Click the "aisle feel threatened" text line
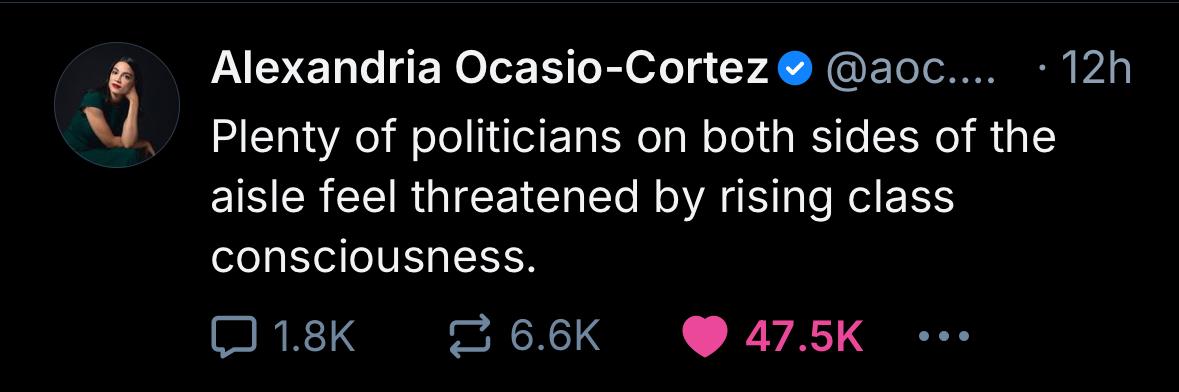Screen dimensions: 1179x392 582,198
